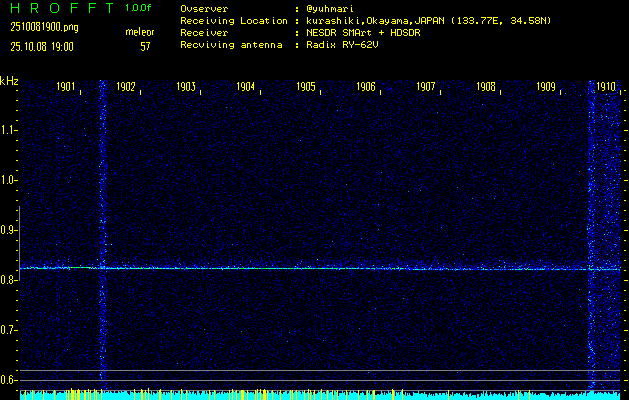The height and width of the screenshot is (400, 629).
Task: Click the HROFFT title text
Action: click(60, 8)
